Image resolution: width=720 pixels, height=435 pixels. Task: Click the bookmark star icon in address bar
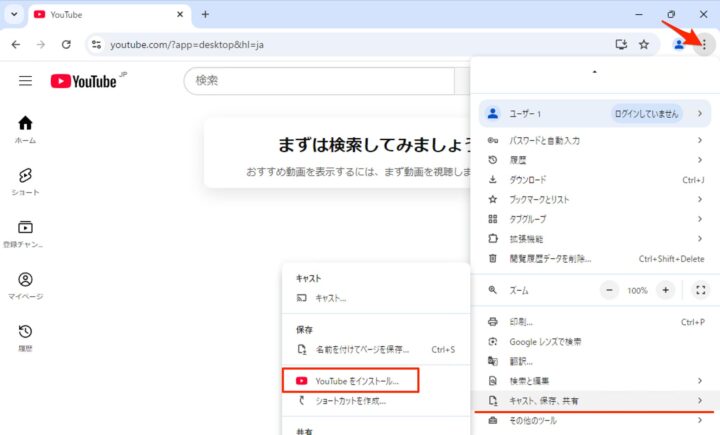pos(644,44)
